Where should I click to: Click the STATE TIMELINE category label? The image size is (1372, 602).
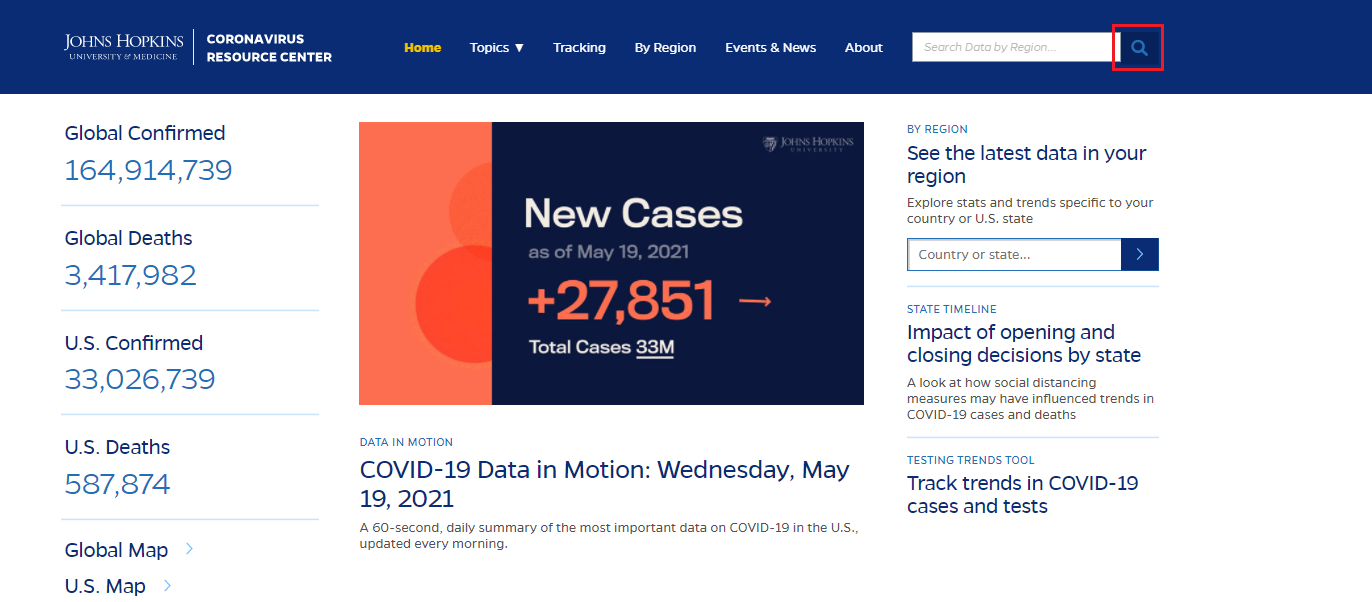[952, 309]
